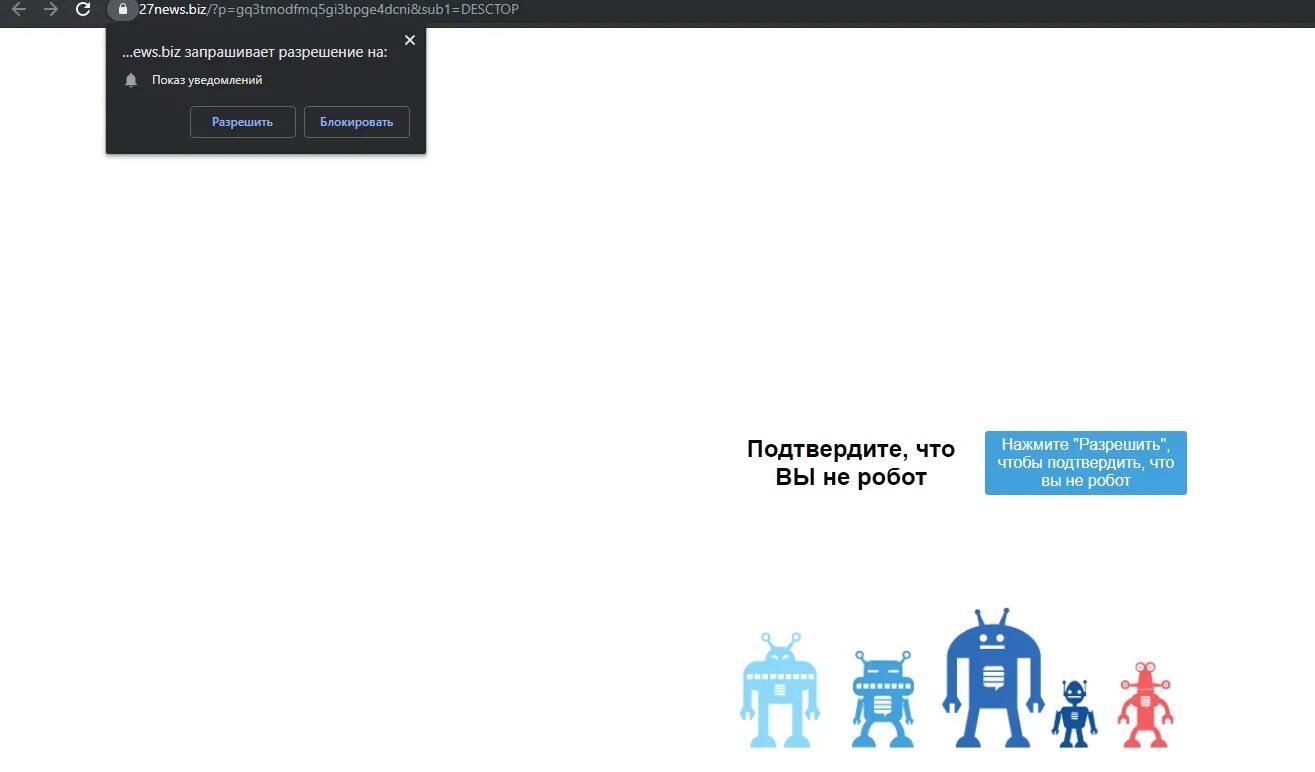This screenshot has height=772, width=1315.
Task: Click the bell icon beside Показ уведомлений
Action: tap(131, 80)
